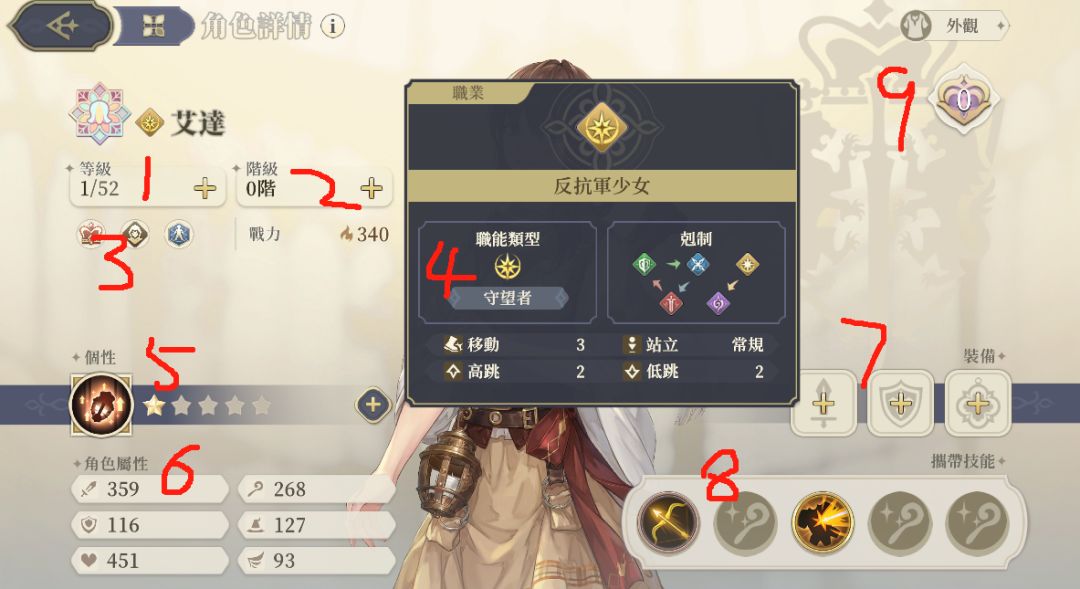
Task: Click the 守望者 role type label
Action: (508, 298)
